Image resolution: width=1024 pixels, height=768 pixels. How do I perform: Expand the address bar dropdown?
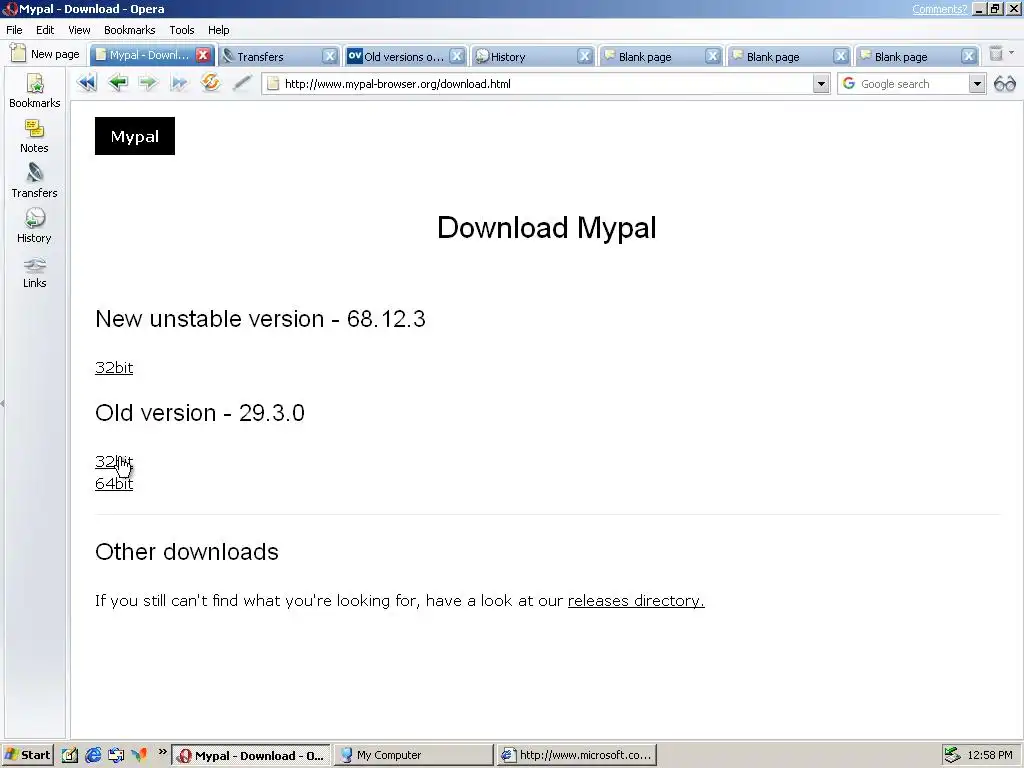coord(821,84)
